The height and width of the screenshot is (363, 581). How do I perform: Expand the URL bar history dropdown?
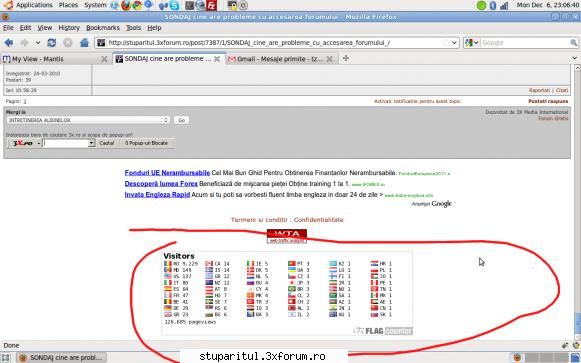(454, 43)
